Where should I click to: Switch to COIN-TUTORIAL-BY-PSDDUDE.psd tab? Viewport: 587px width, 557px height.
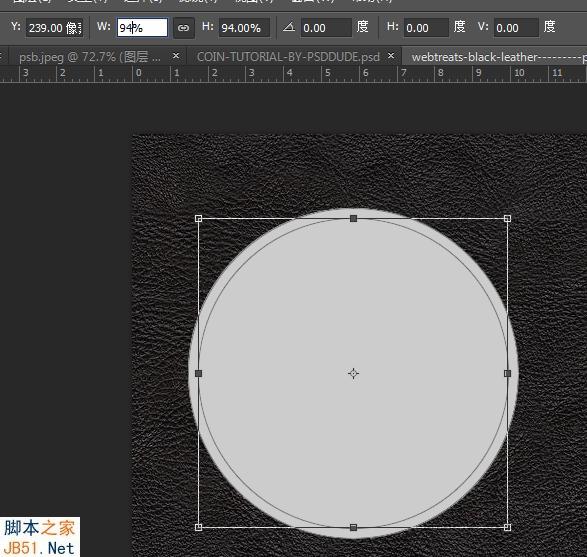pos(288,57)
